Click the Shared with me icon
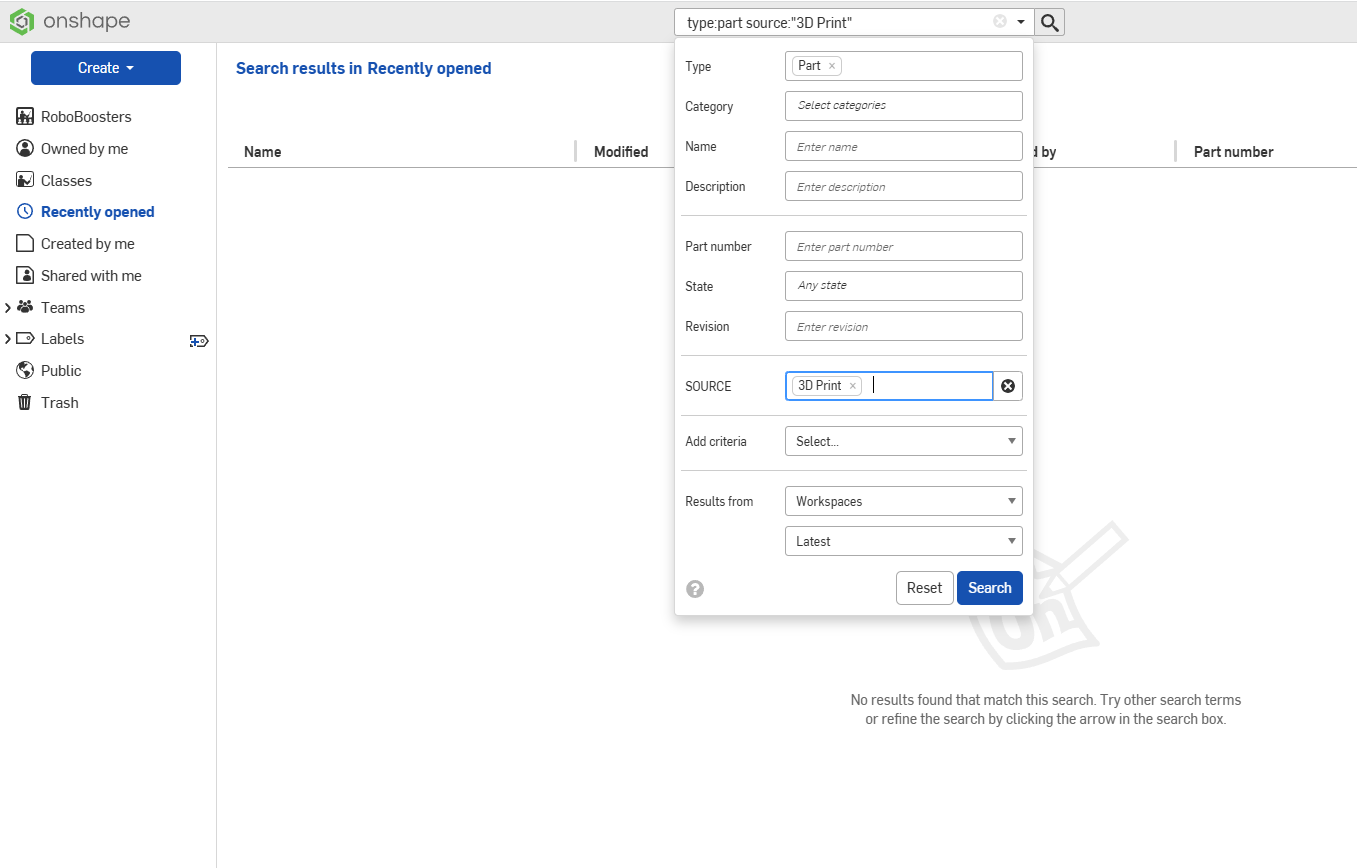Screen dimensions: 1357x868 (25, 275)
